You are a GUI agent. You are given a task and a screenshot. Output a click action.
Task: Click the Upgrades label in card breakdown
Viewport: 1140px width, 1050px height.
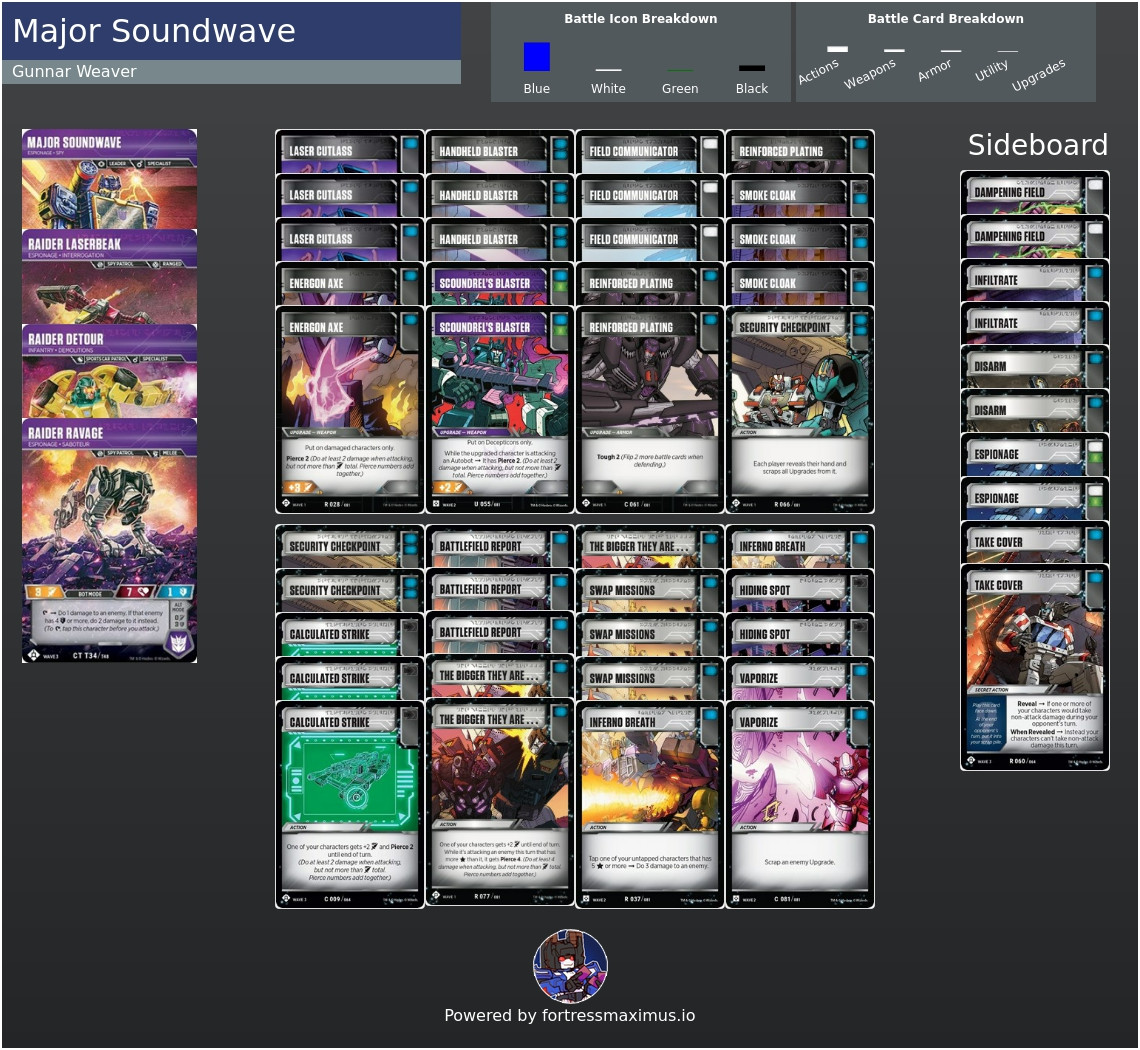pos(1038,75)
